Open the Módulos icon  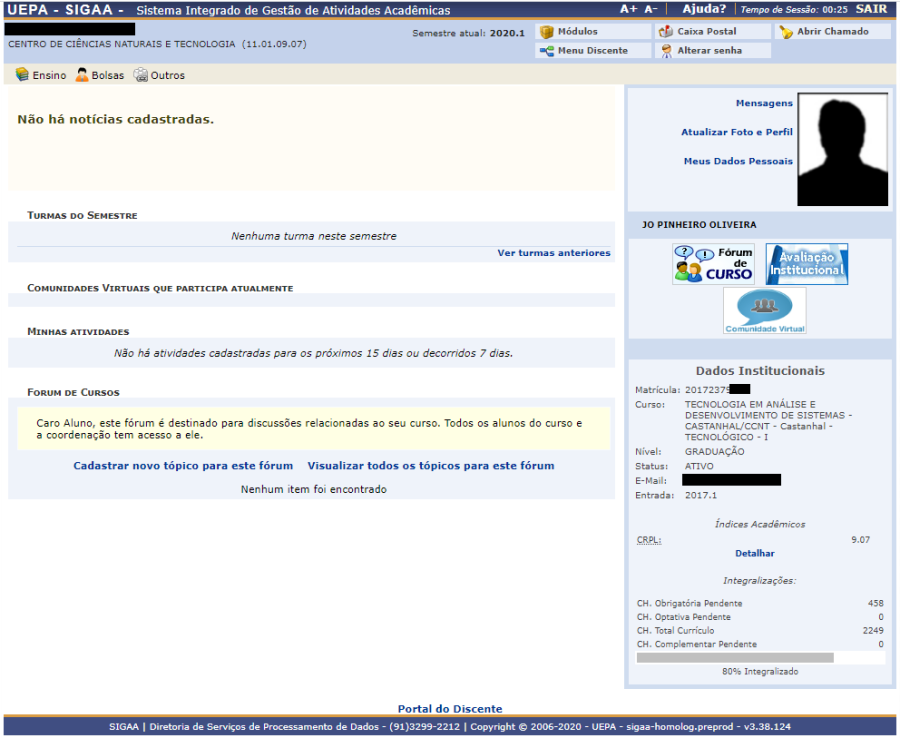(547, 32)
